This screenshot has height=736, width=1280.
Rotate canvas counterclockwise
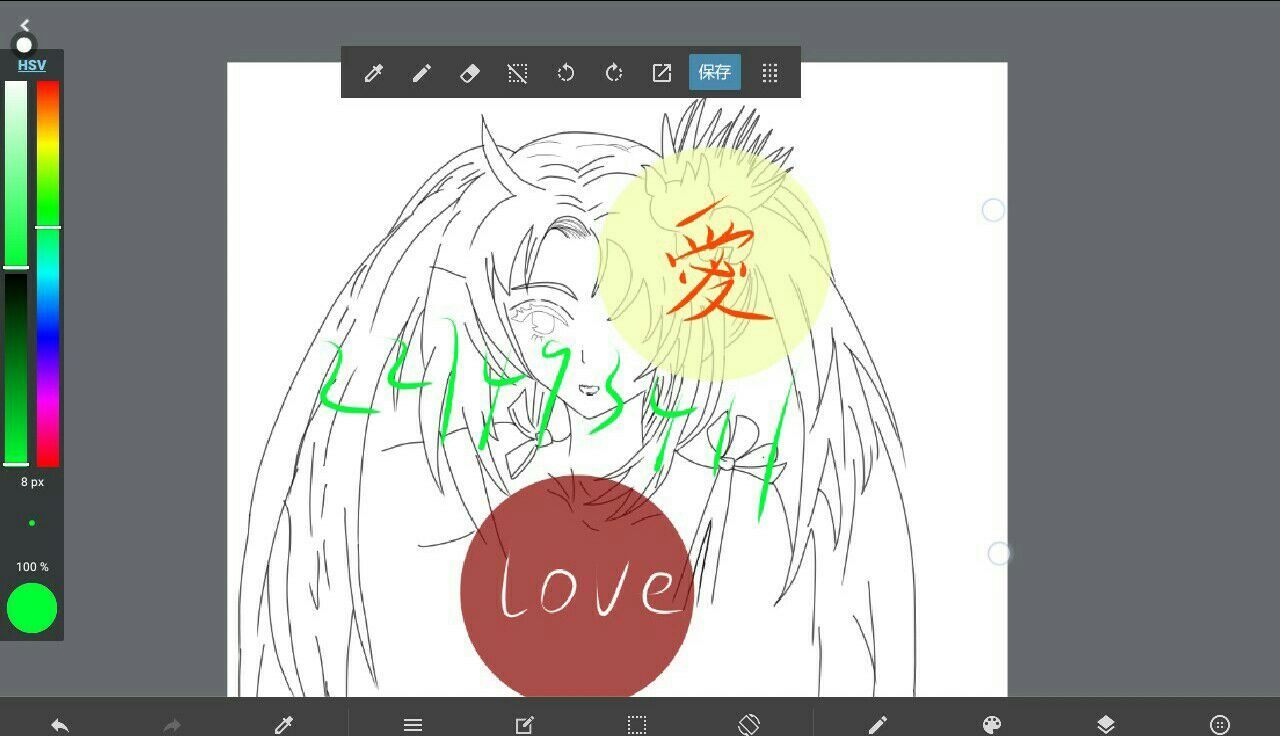click(566, 73)
